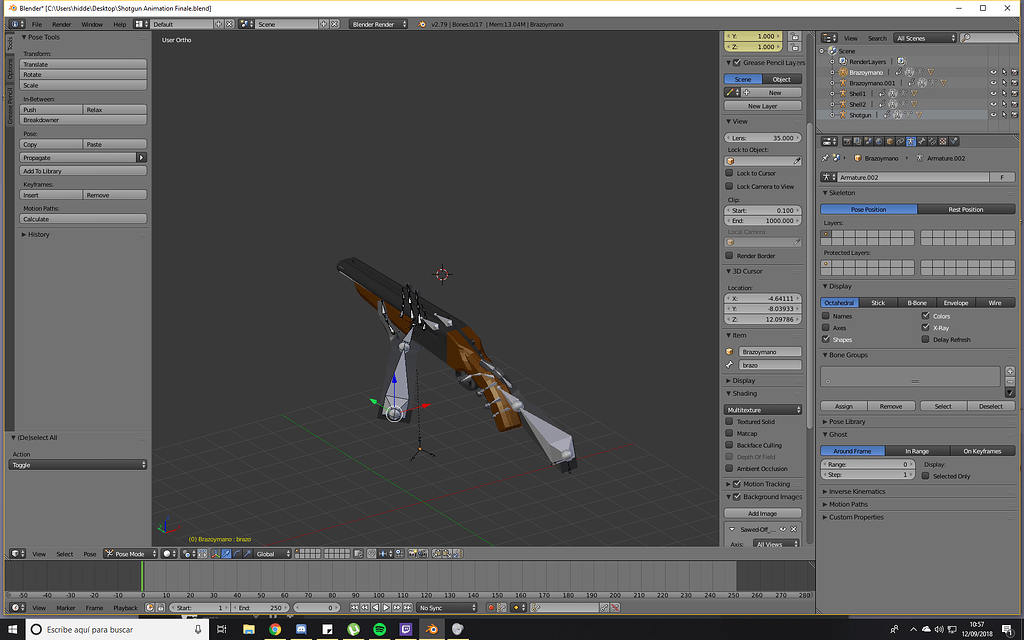Open the Bone properties tab icon
Viewport: 1024px width, 640px height.
pos(921,141)
